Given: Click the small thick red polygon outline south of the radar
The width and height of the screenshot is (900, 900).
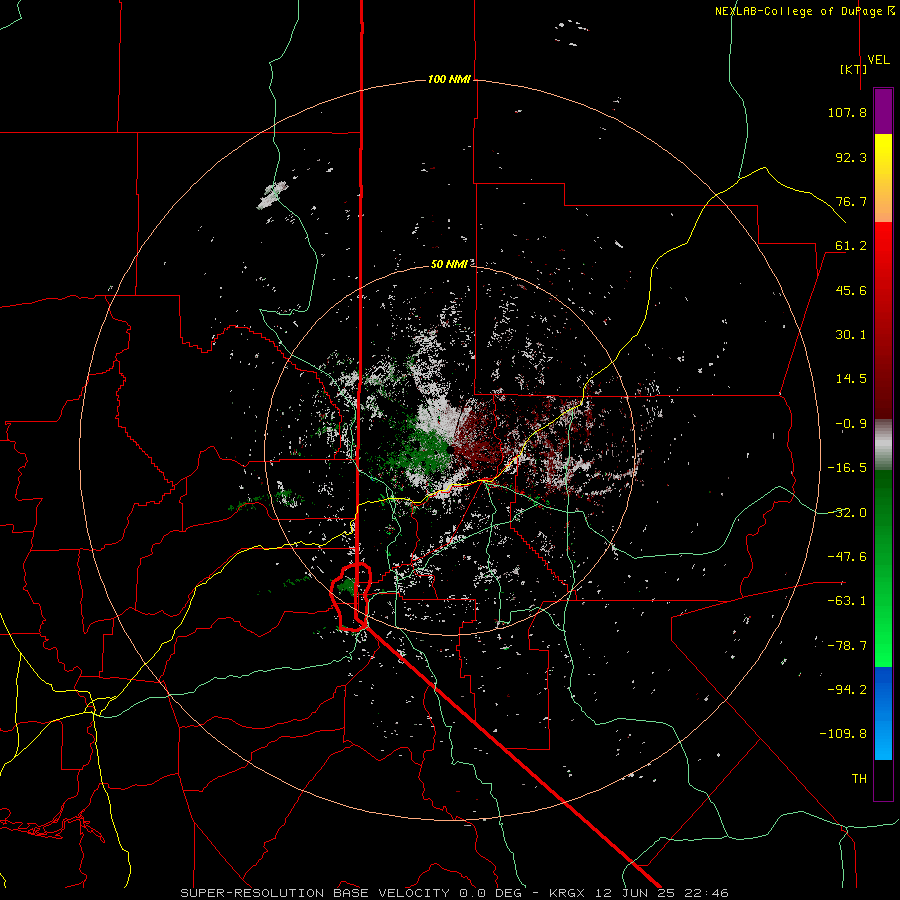Looking at the screenshot, I should click(x=351, y=598).
